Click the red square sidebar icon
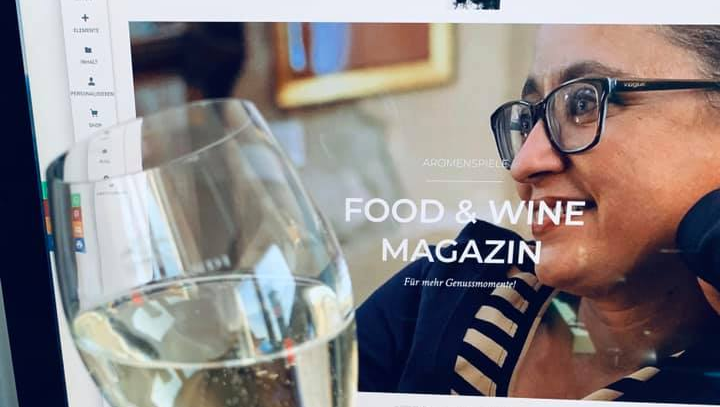The width and height of the screenshot is (720, 407). [x=77, y=214]
